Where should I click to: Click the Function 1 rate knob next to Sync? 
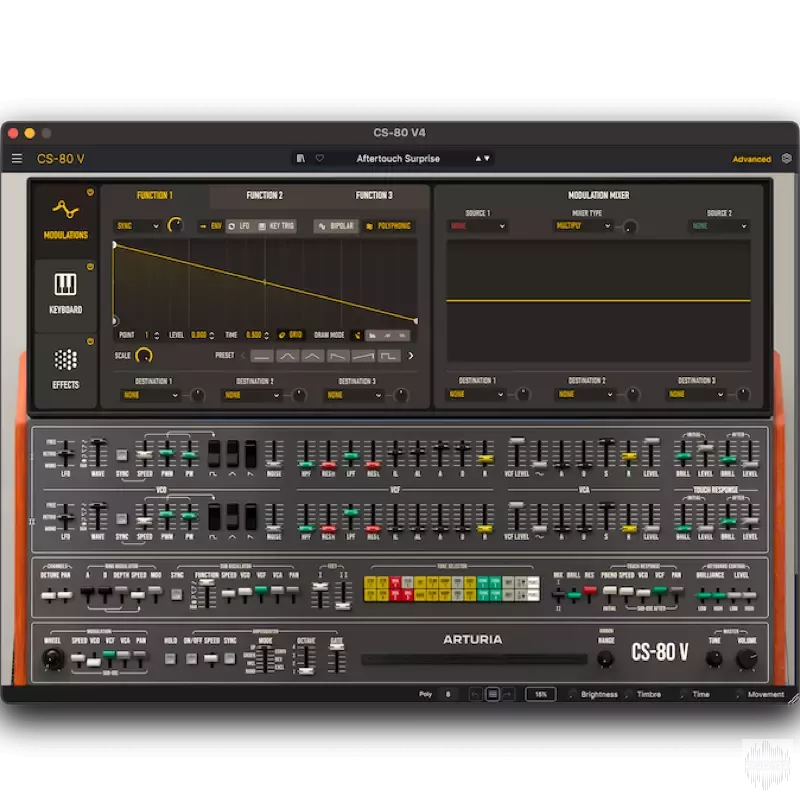pos(176,226)
